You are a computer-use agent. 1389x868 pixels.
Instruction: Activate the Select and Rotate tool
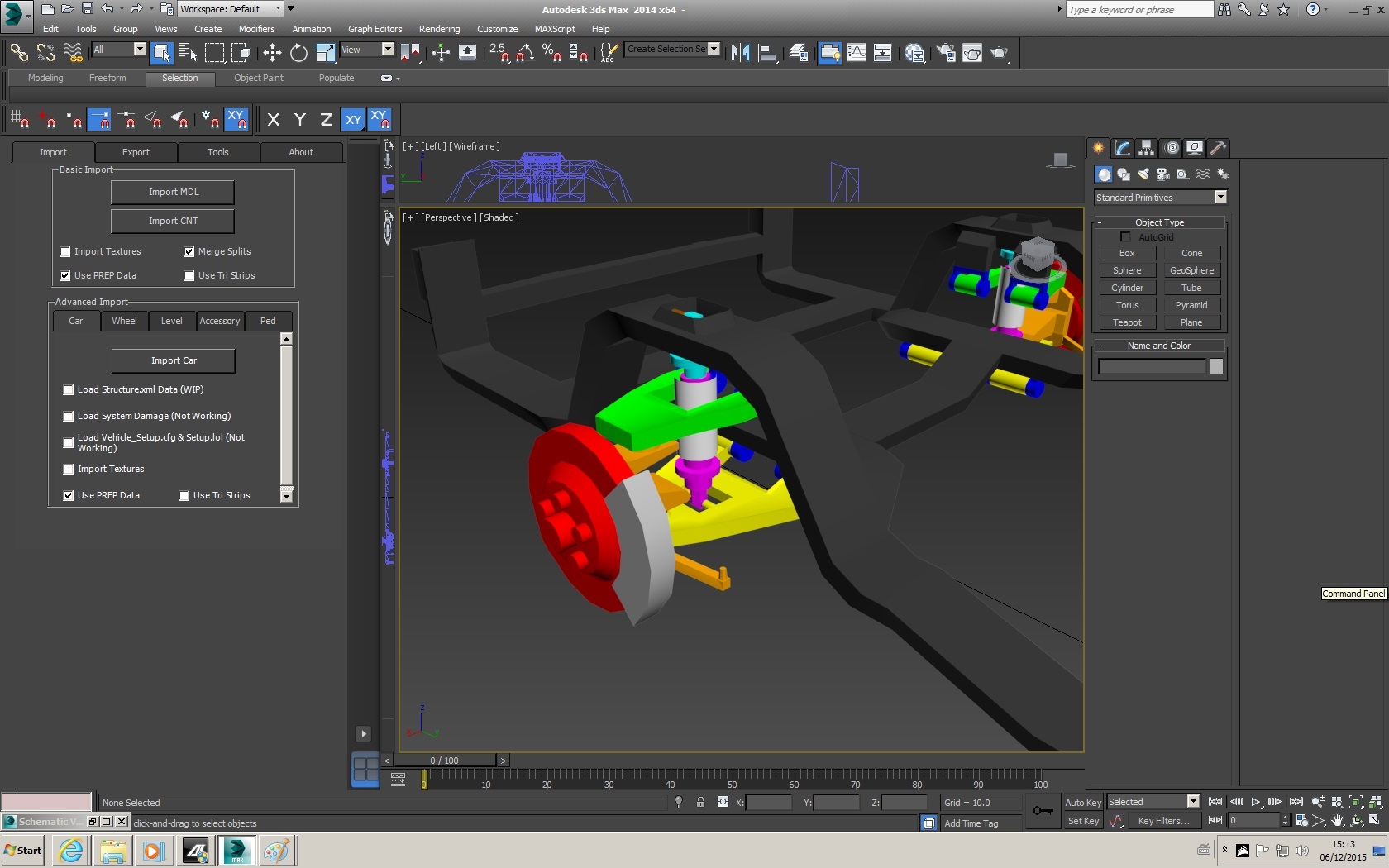(x=298, y=53)
